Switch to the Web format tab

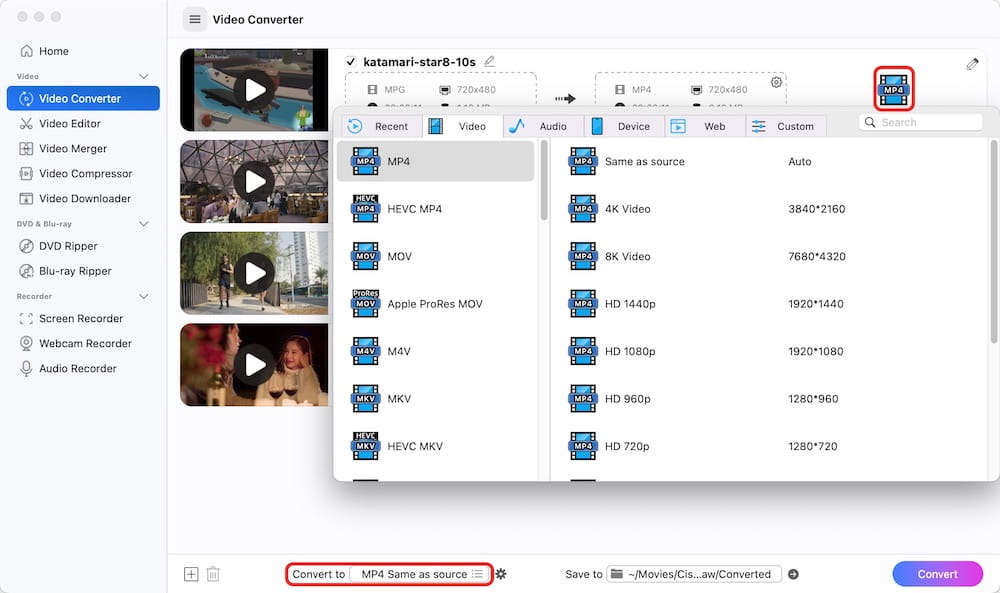pyautogui.click(x=705, y=126)
